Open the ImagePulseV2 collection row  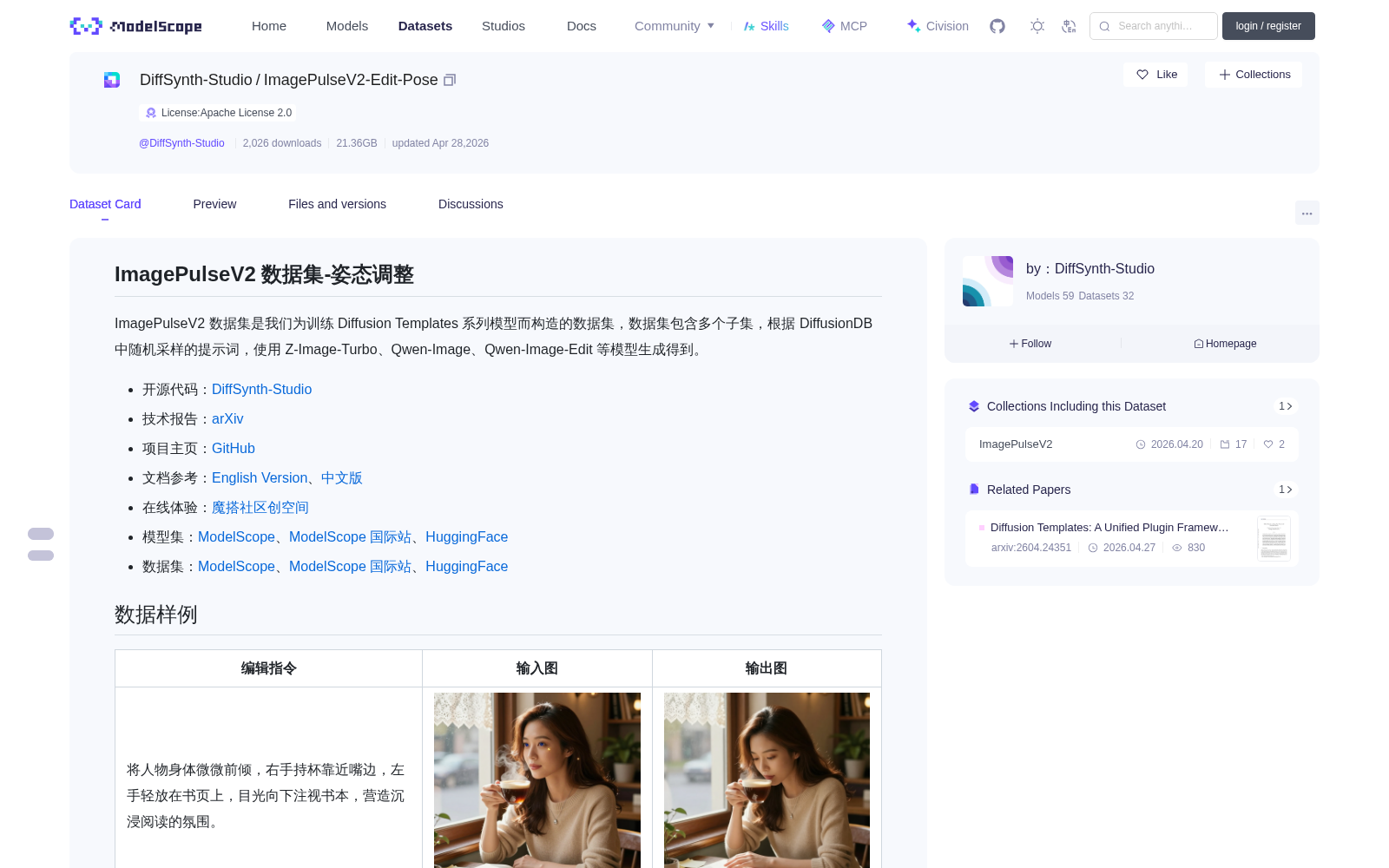pos(1132,444)
